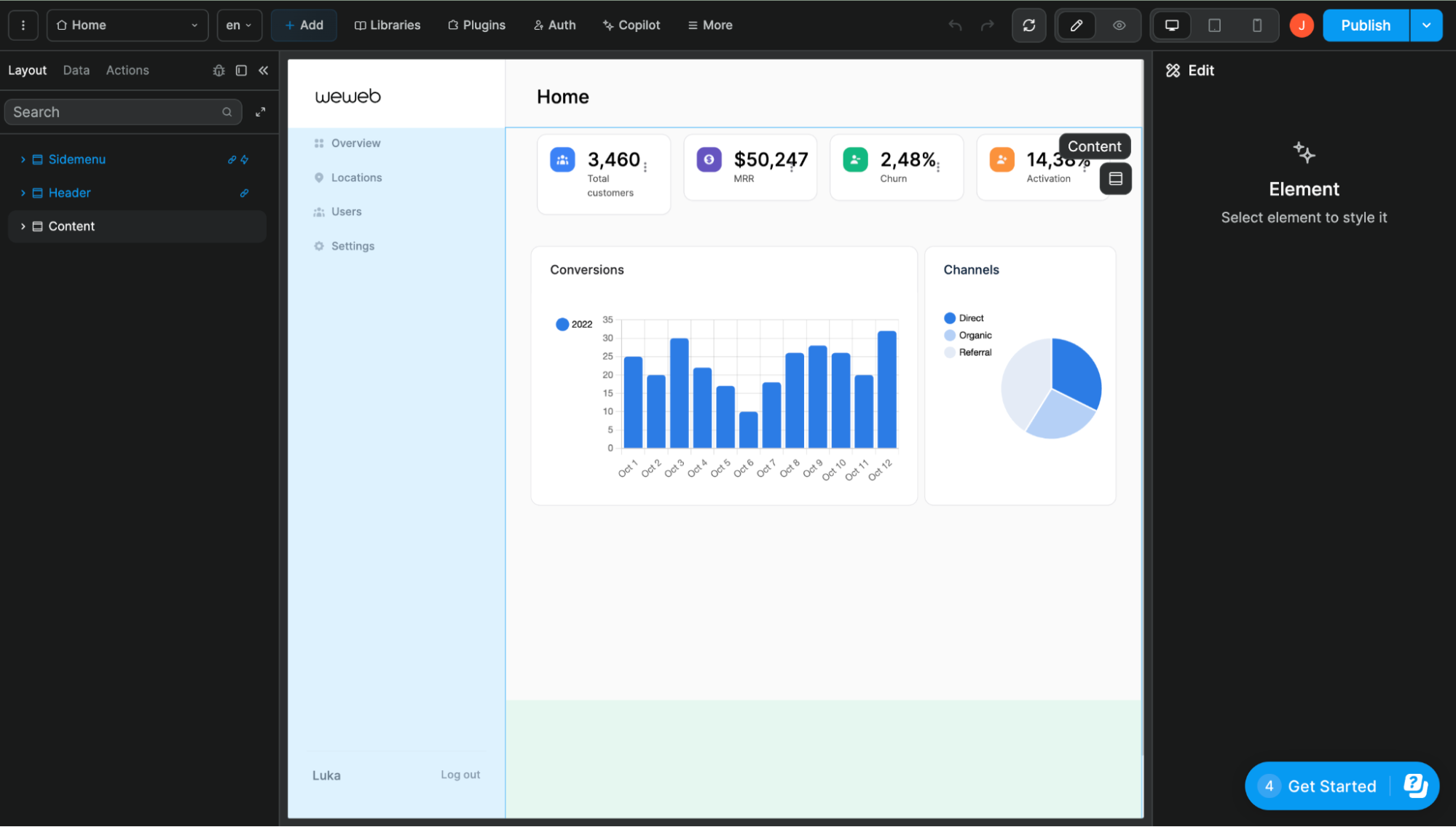Enable preview mode with the eye toggle
Image resolution: width=1456 pixels, height=827 pixels.
click(x=1119, y=25)
